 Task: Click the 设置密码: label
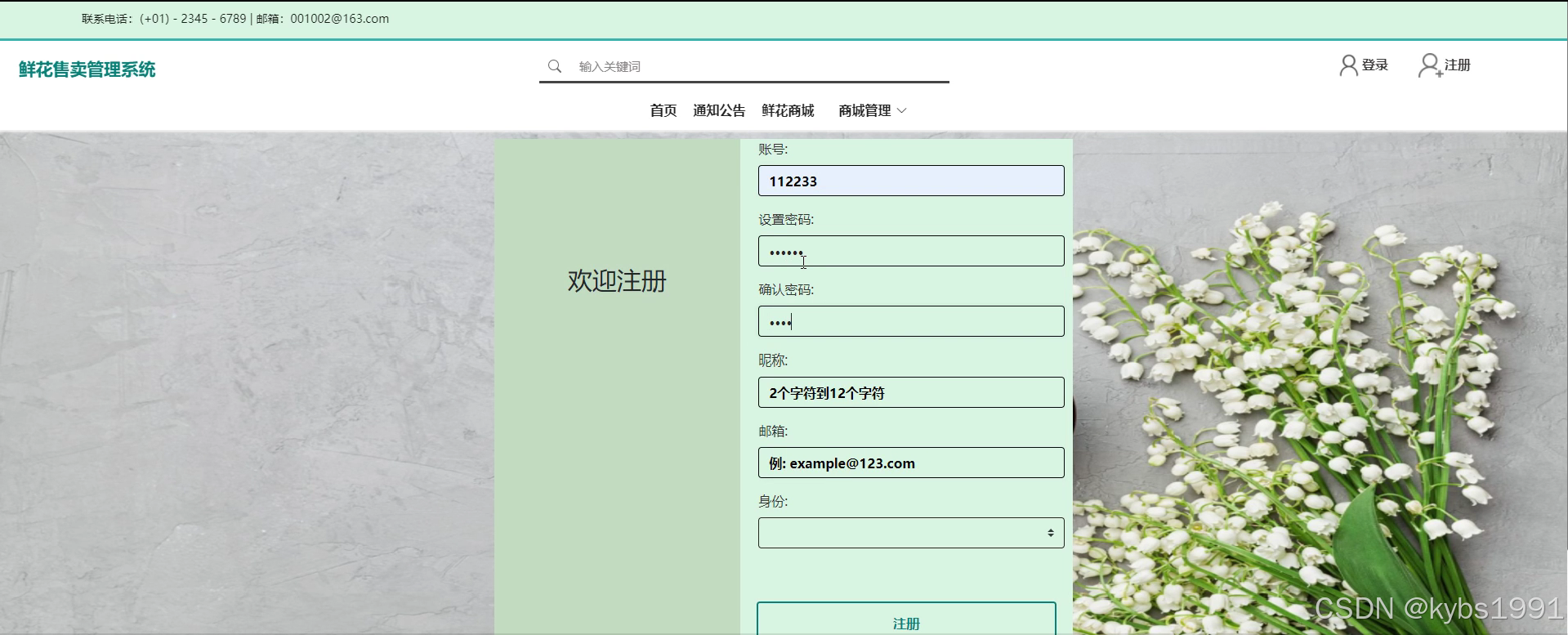[786, 219]
